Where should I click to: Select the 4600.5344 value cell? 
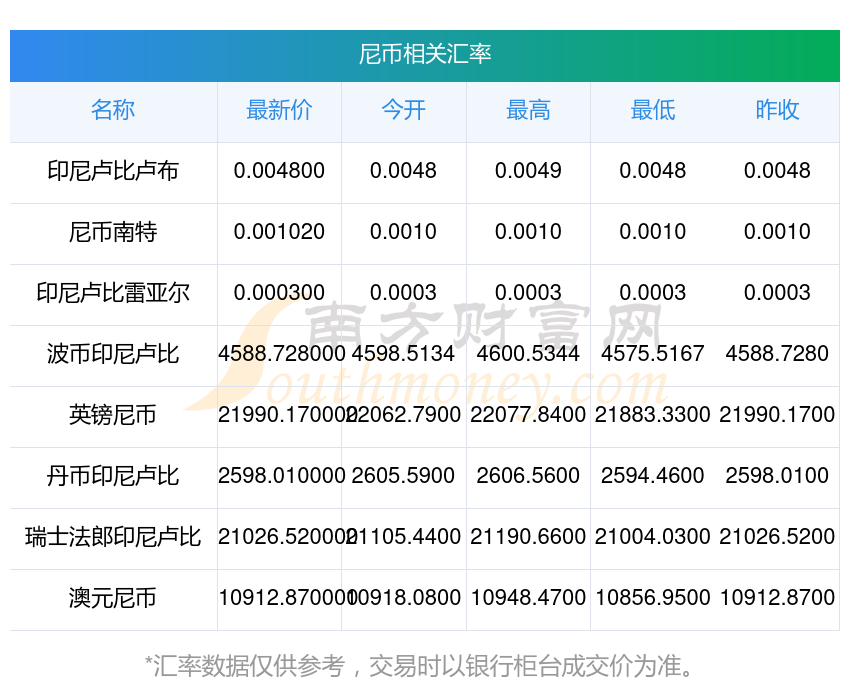click(528, 354)
